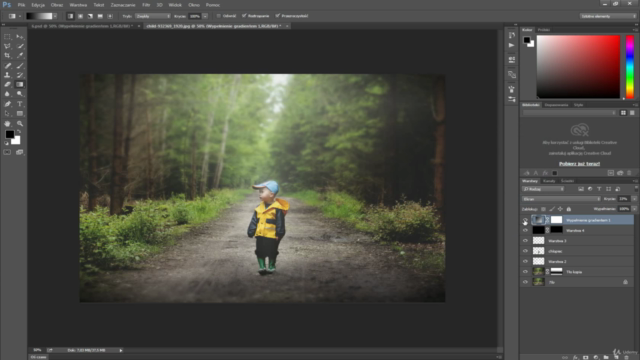This screenshot has width=640, height=360.
Task: Select the Quick Selection tool
Action: coord(20,46)
